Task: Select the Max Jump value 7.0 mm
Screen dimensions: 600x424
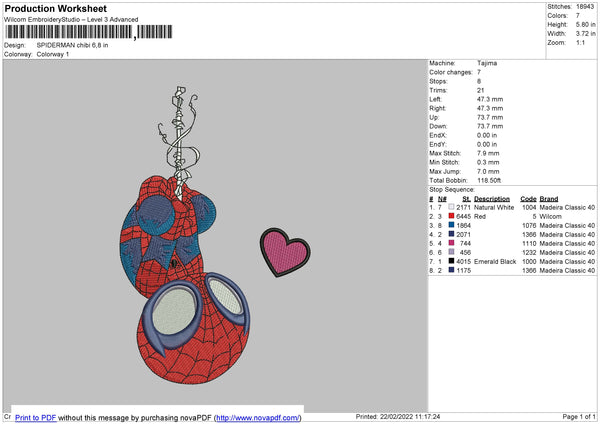Action: (x=488, y=171)
